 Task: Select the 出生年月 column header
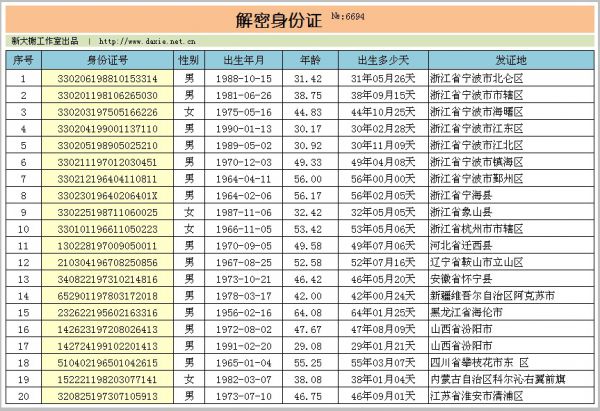pos(243,60)
